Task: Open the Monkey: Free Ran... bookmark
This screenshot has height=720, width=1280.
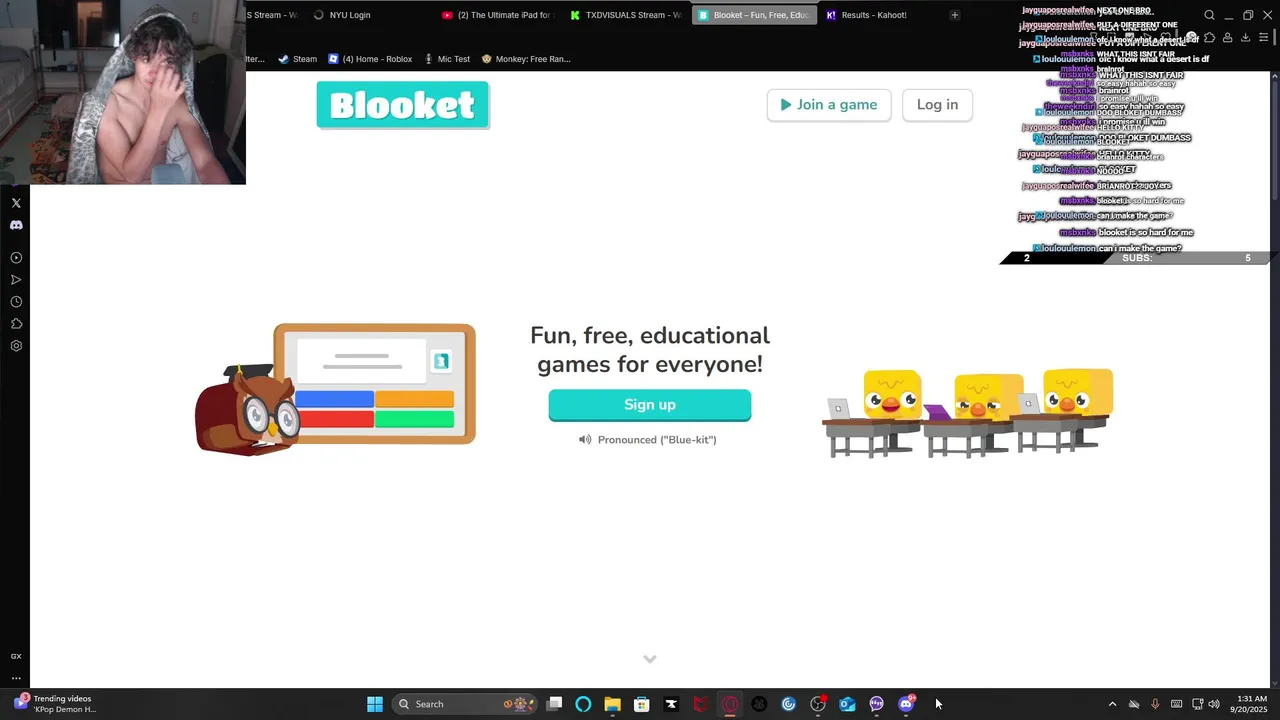Action: 526,59
